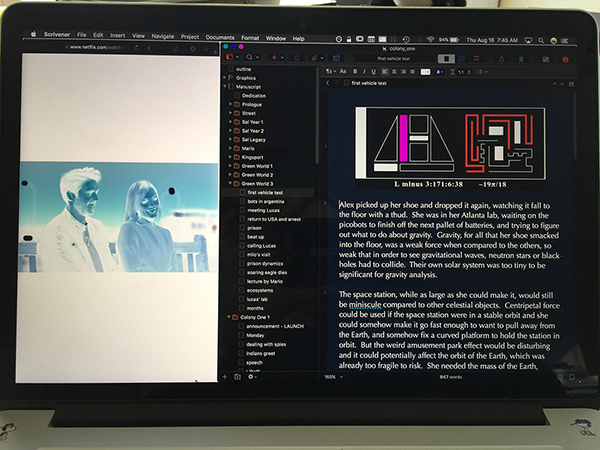Click the add-folder icon in binder footer
600x450 pixels.
click(x=237, y=377)
